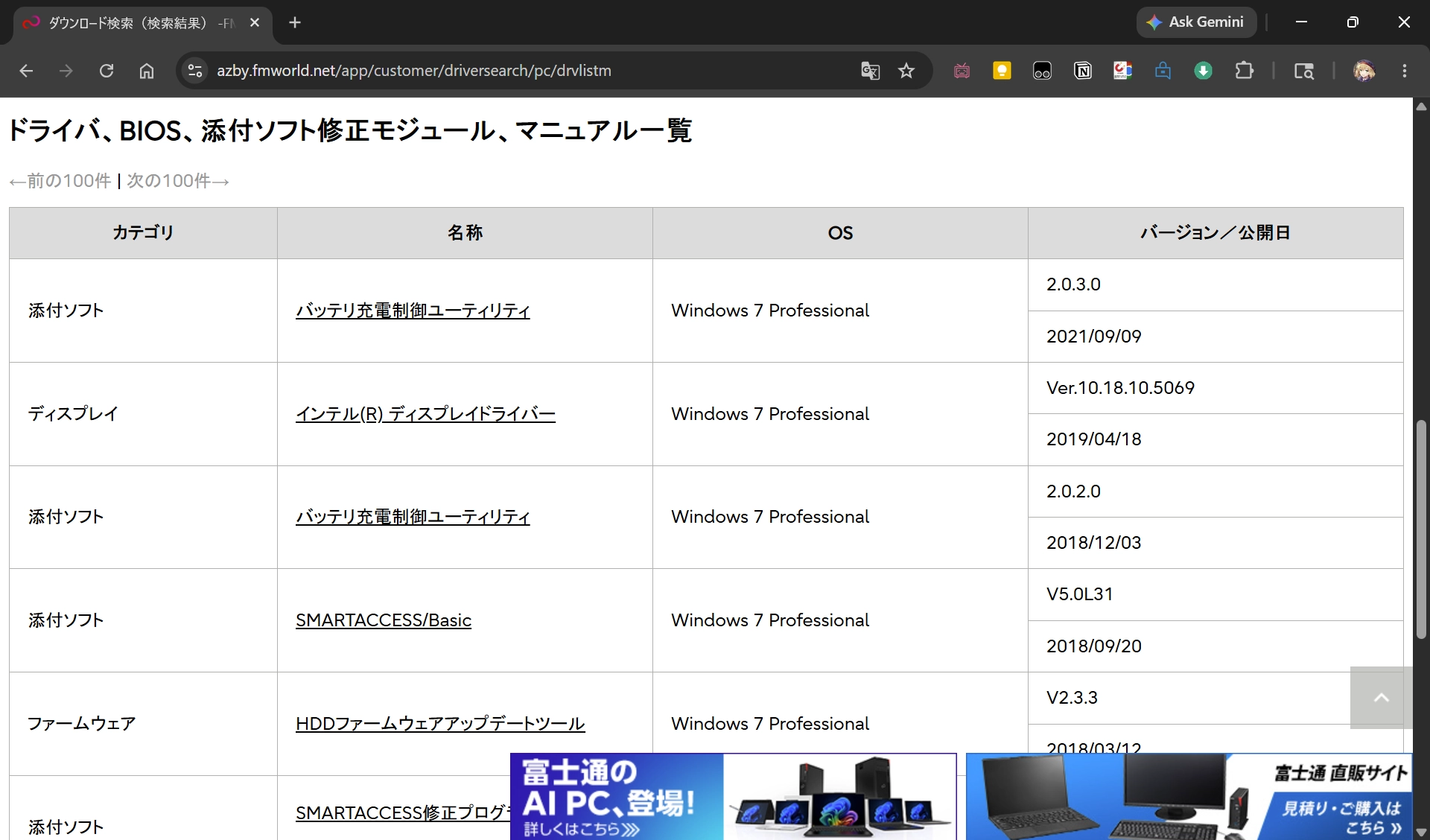Open インテル(R) ディスプレイドライバー link
1430x840 pixels.
(x=425, y=414)
